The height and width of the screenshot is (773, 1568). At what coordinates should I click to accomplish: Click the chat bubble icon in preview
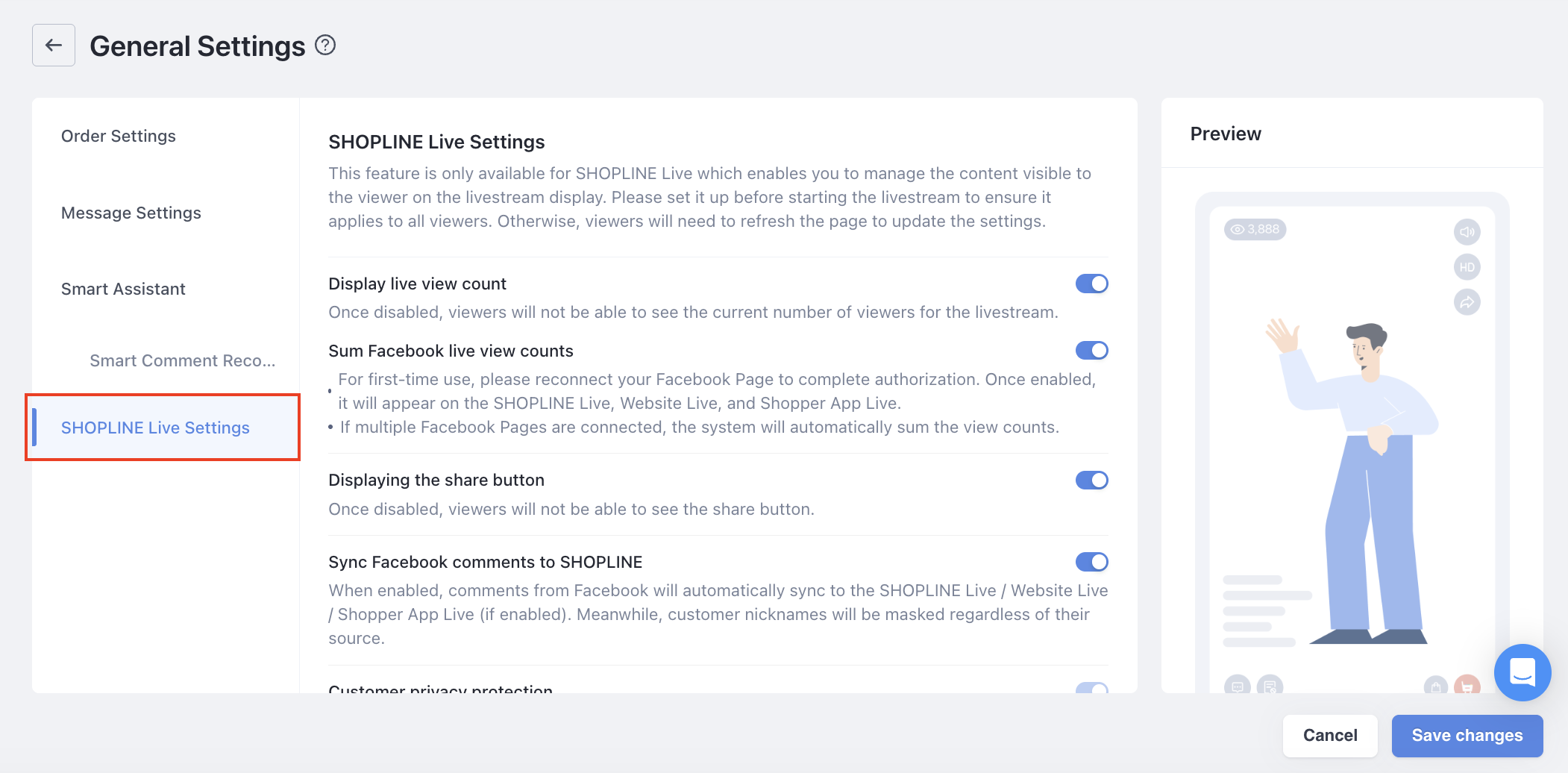[1237, 685]
